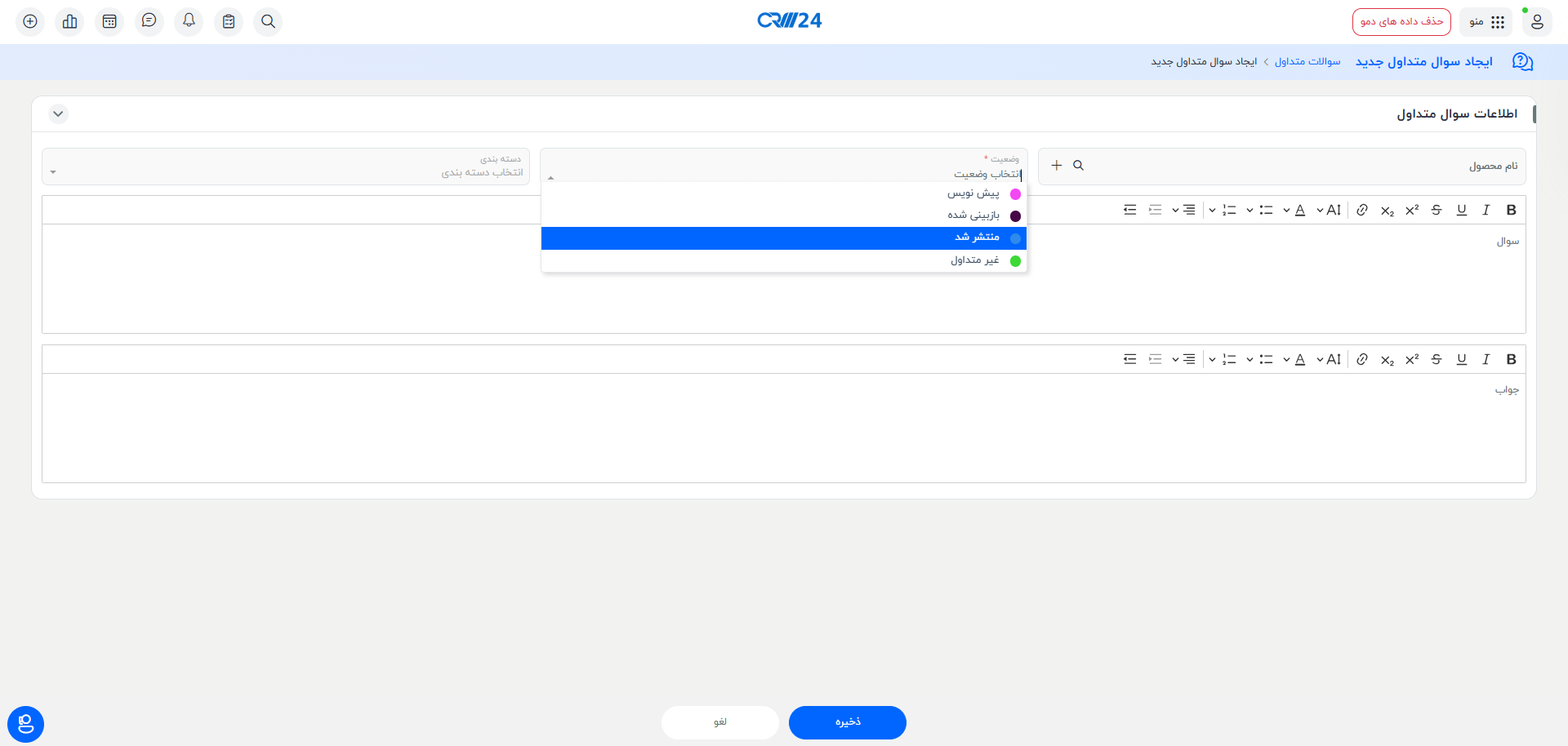
Task: Click the plus add-new icon in top bar
Action: (x=30, y=21)
